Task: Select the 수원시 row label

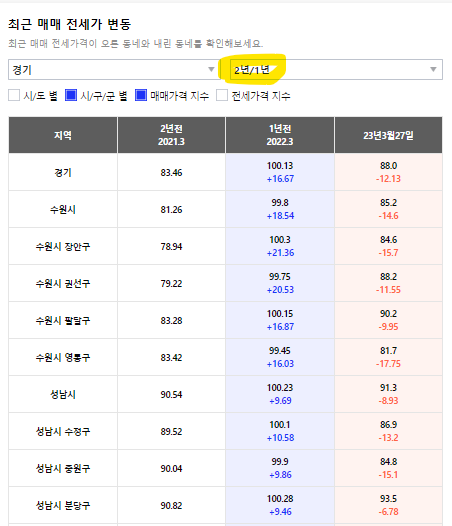Action: click(63, 210)
